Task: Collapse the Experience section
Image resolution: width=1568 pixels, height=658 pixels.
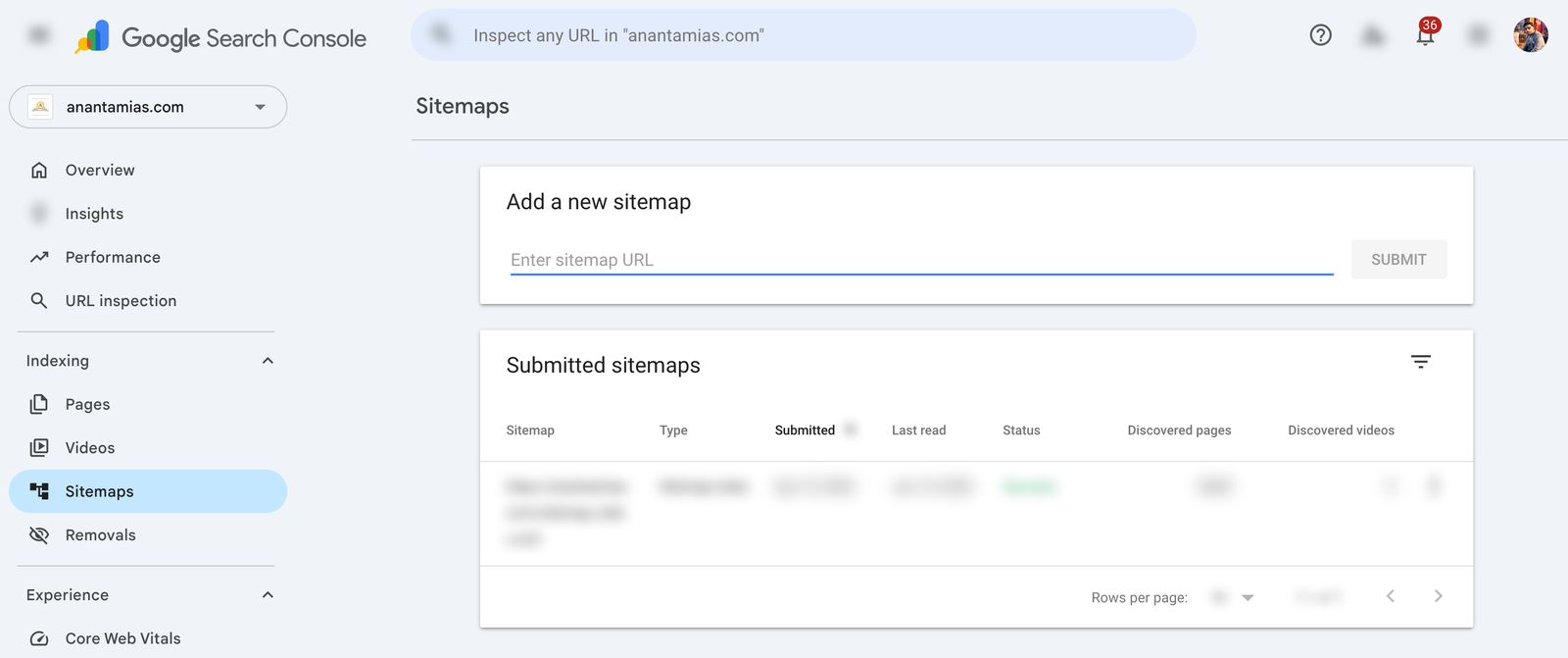Action: pyautogui.click(x=268, y=595)
